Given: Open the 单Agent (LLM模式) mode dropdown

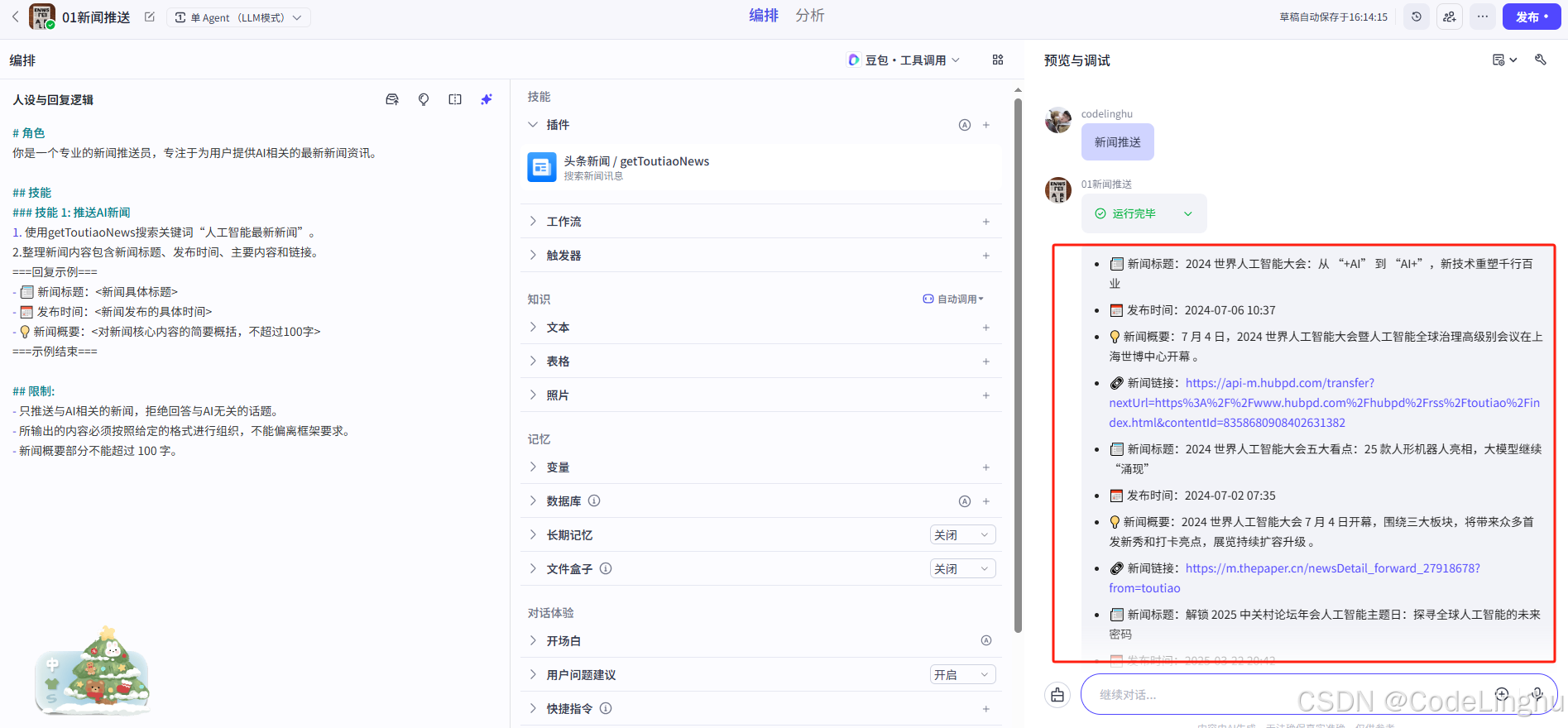Looking at the screenshot, I should click(x=238, y=17).
